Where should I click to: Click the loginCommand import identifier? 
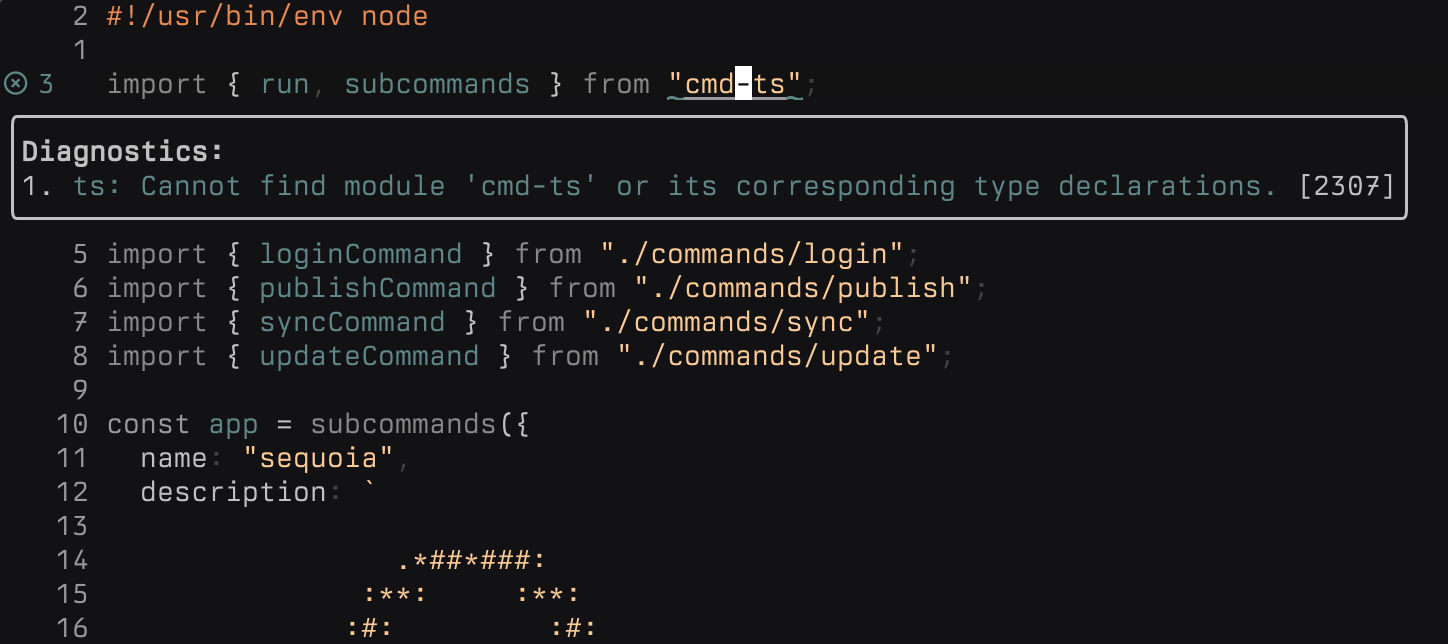(x=360, y=254)
